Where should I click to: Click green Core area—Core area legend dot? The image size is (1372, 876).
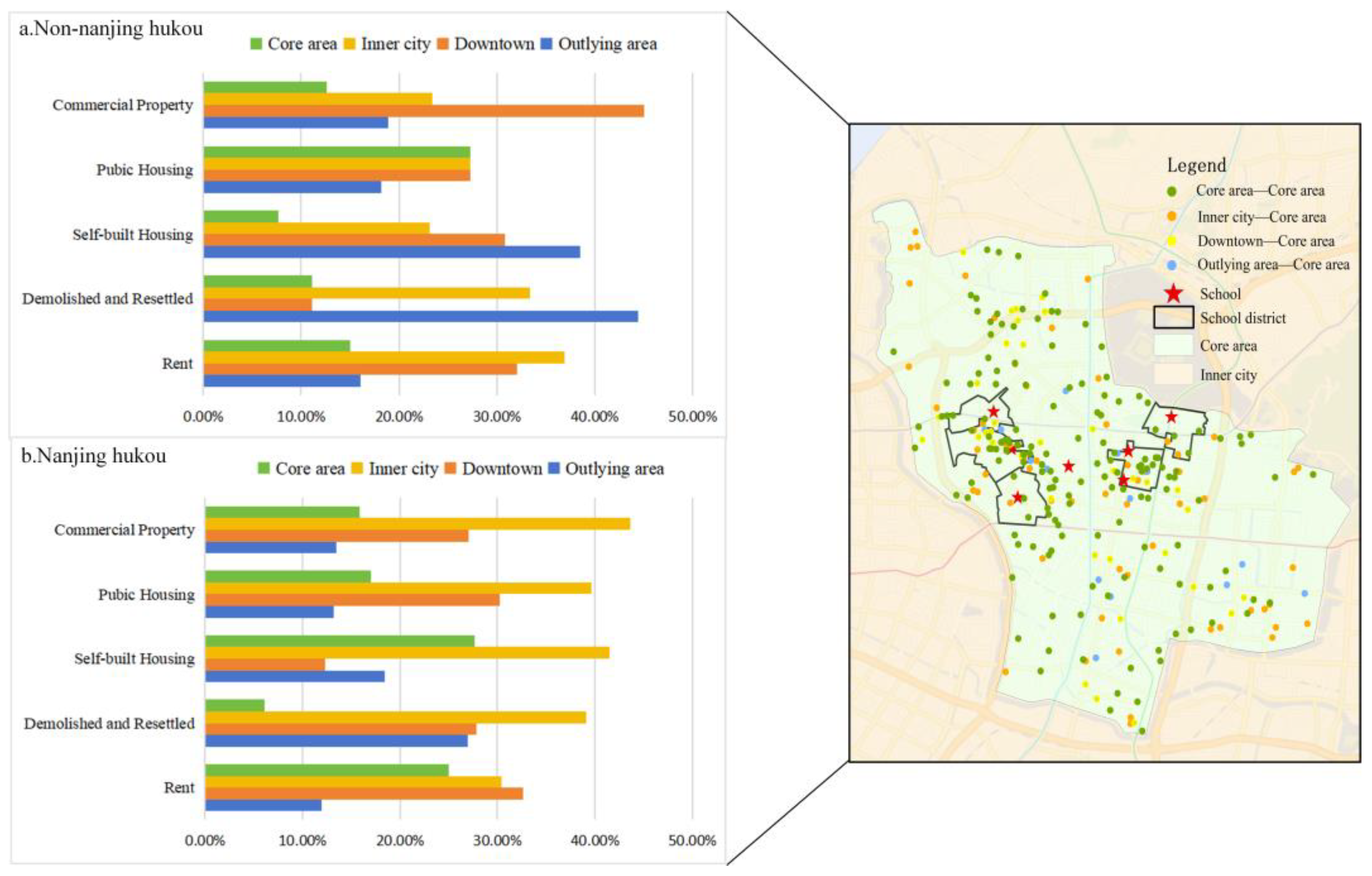point(1172,192)
